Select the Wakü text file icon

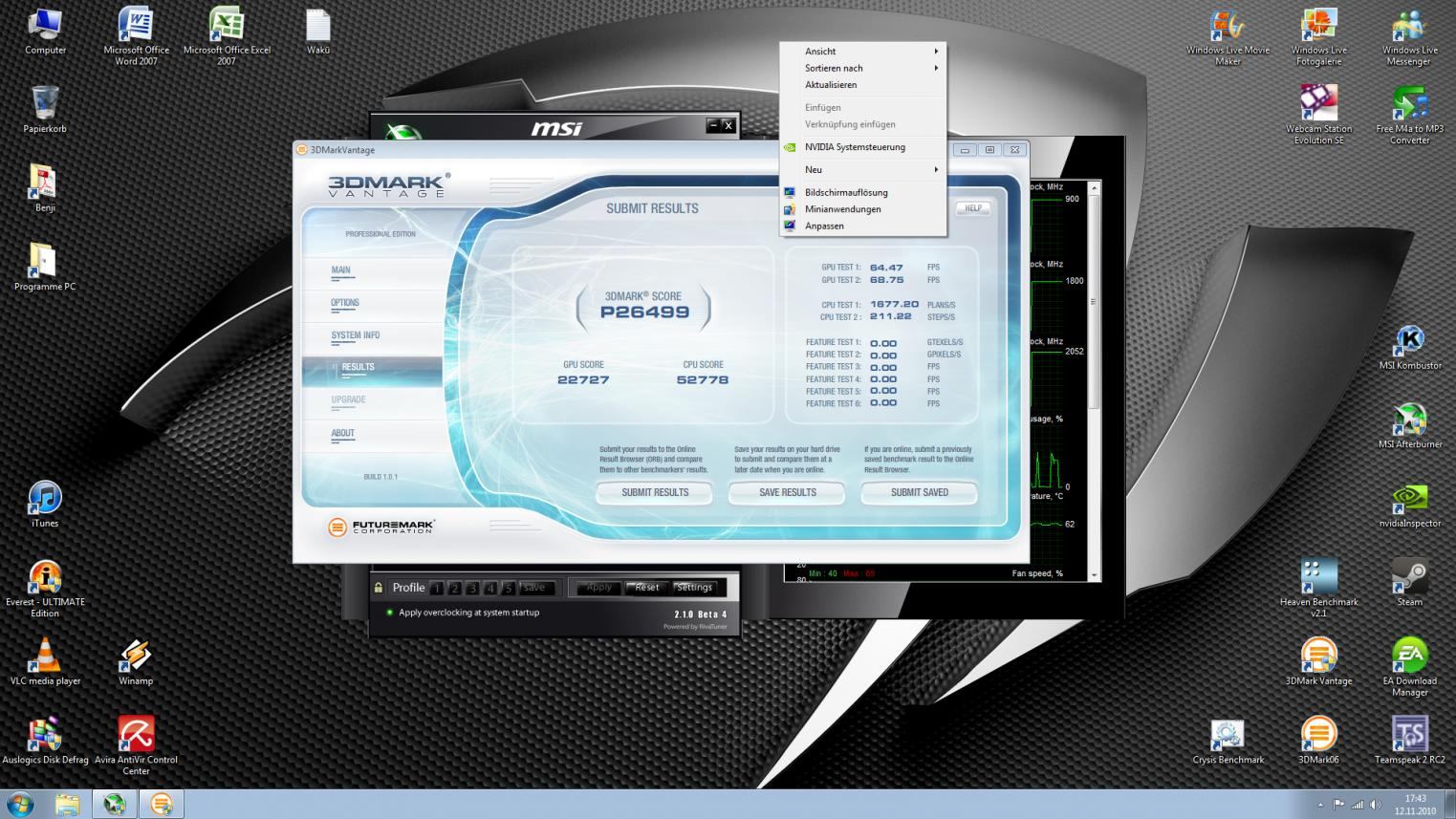point(318,32)
